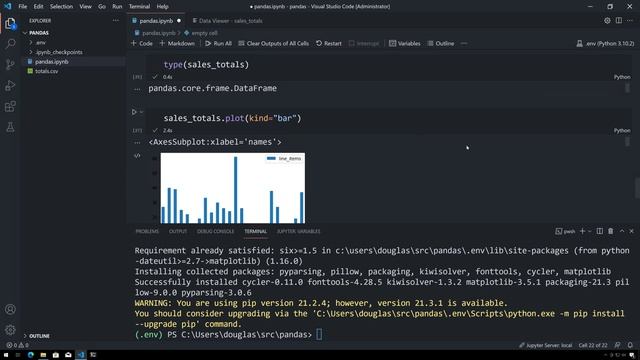Split the terminal pane
The height and width of the screenshot is (360, 640).
click(600, 231)
